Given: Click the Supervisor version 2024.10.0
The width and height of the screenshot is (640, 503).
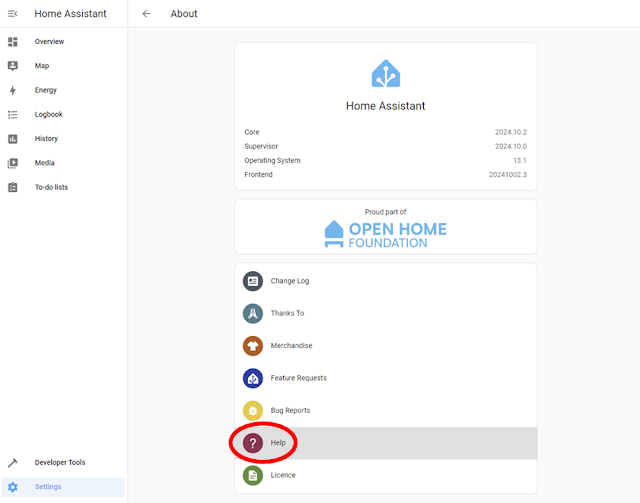Looking at the screenshot, I should (x=511, y=146).
